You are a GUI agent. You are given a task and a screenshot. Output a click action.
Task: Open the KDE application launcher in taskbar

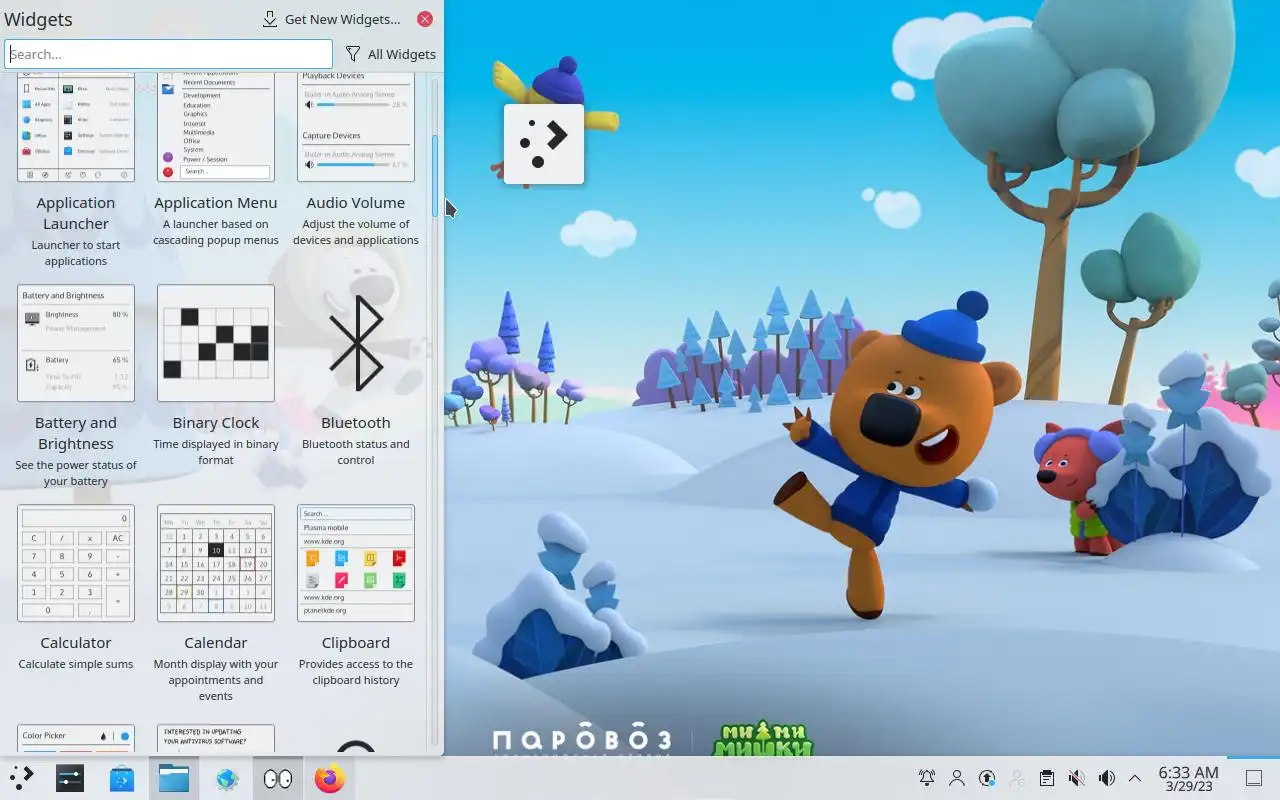tap(21, 778)
